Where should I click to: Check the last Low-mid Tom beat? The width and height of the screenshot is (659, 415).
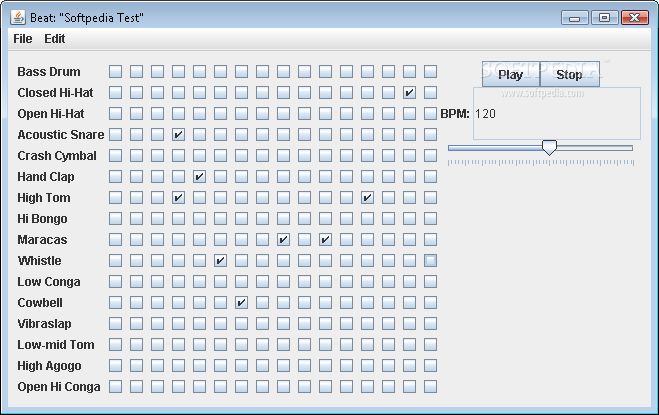click(x=430, y=345)
